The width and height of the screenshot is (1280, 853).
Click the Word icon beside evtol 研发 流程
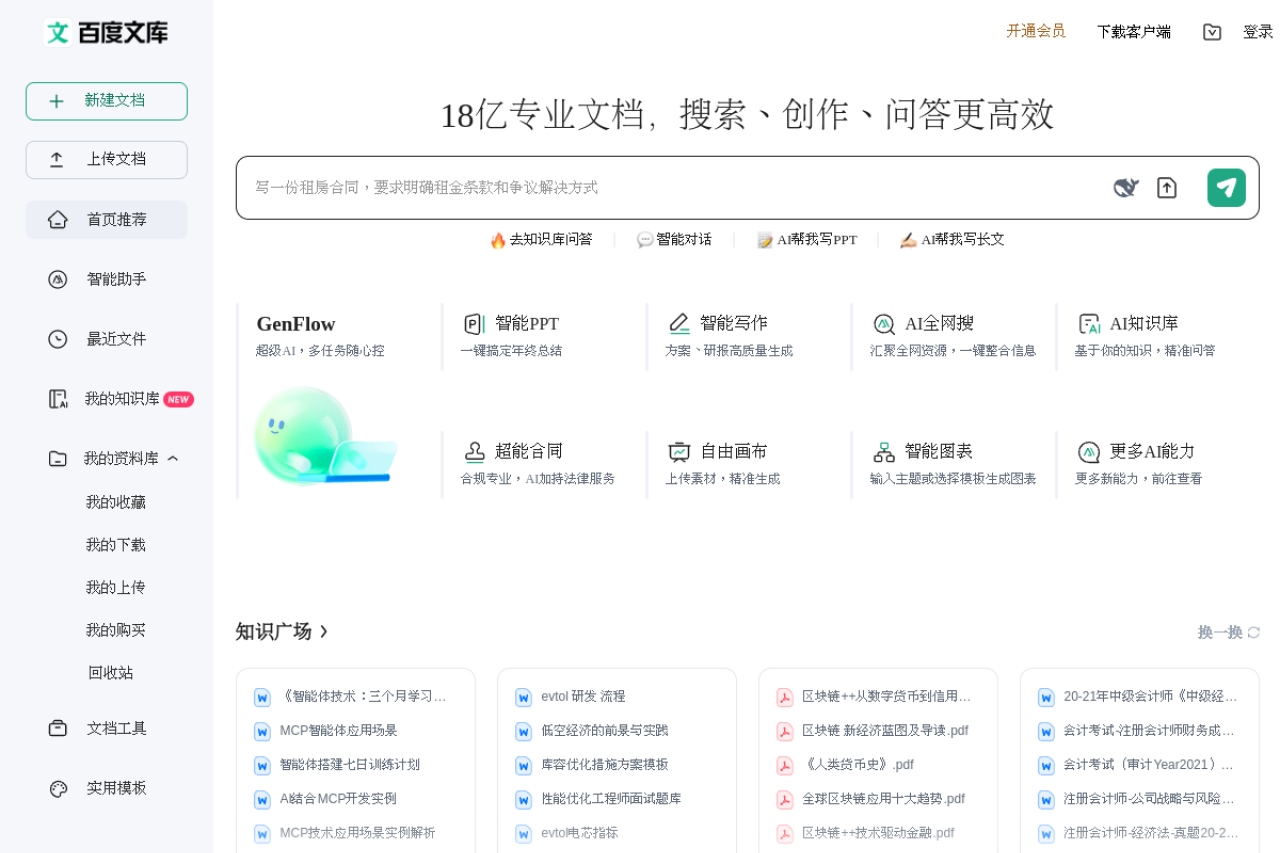click(x=523, y=697)
